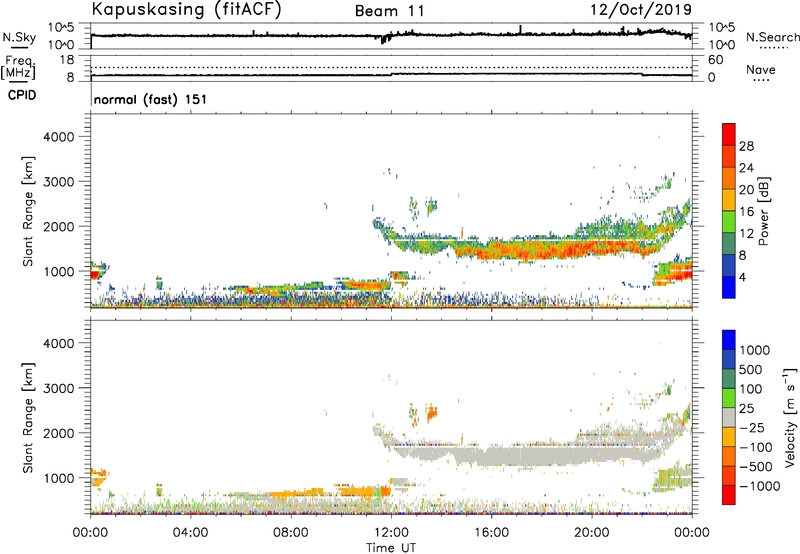The height and width of the screenshot is (554, 800).
Task: Click the "Velocity [m s-1]" axis title
Action: 790,417
